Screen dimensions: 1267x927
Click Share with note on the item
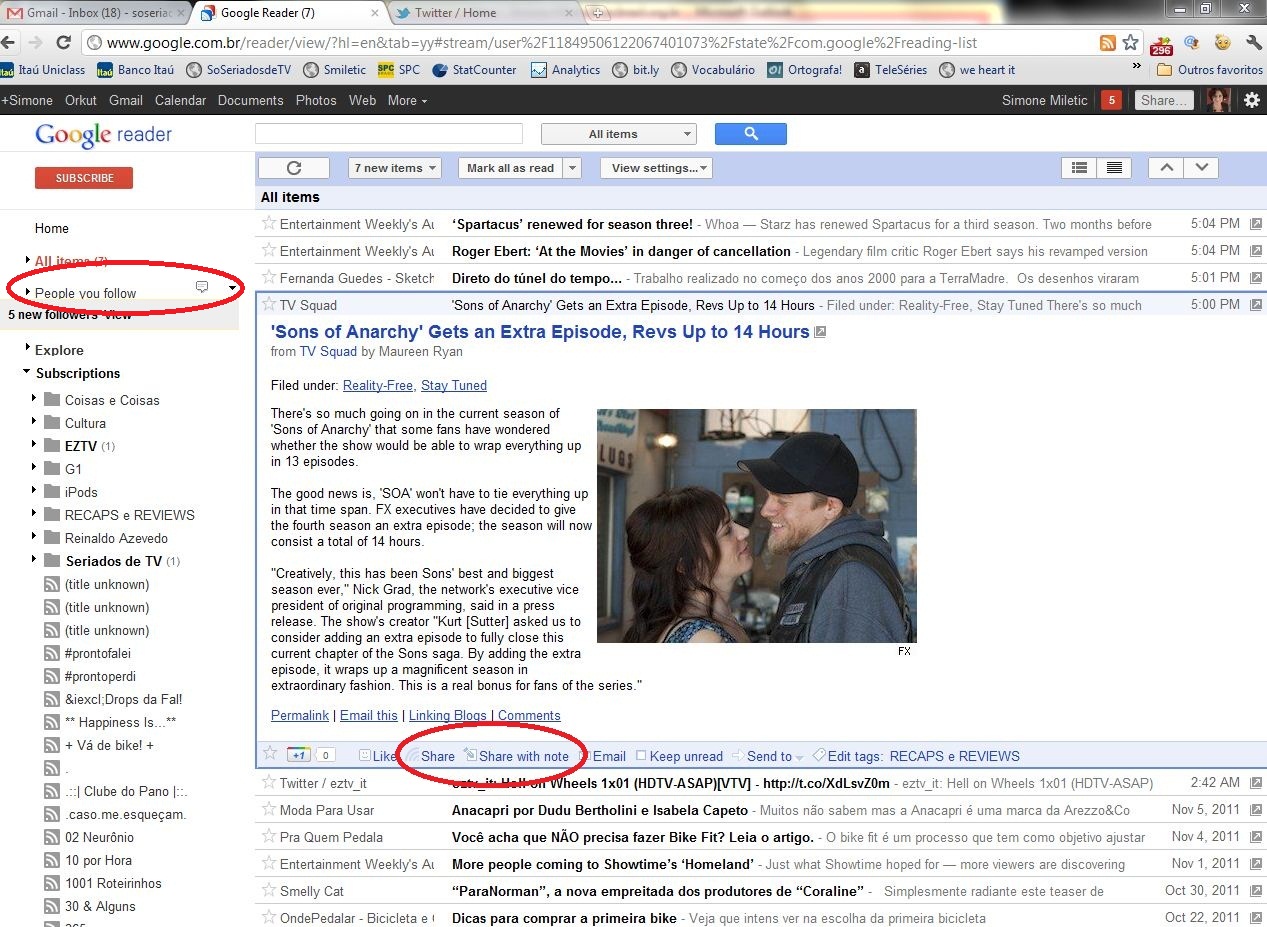click(x=516, y=756)
